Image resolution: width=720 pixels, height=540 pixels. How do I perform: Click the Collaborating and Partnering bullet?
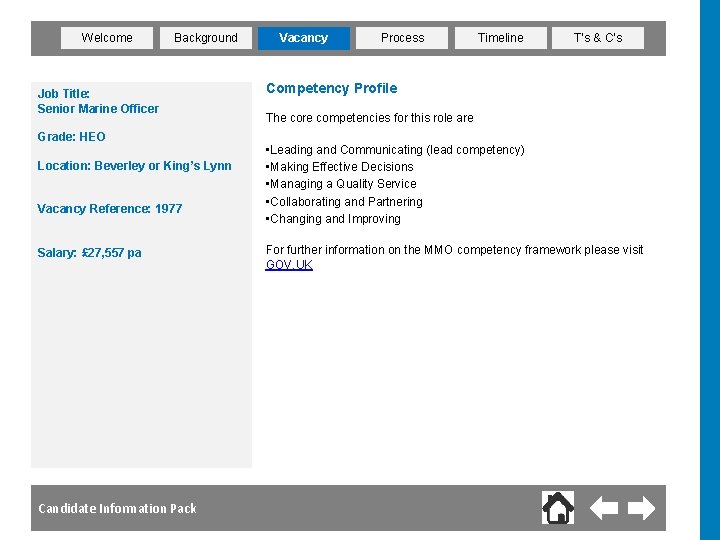point(344,202)
